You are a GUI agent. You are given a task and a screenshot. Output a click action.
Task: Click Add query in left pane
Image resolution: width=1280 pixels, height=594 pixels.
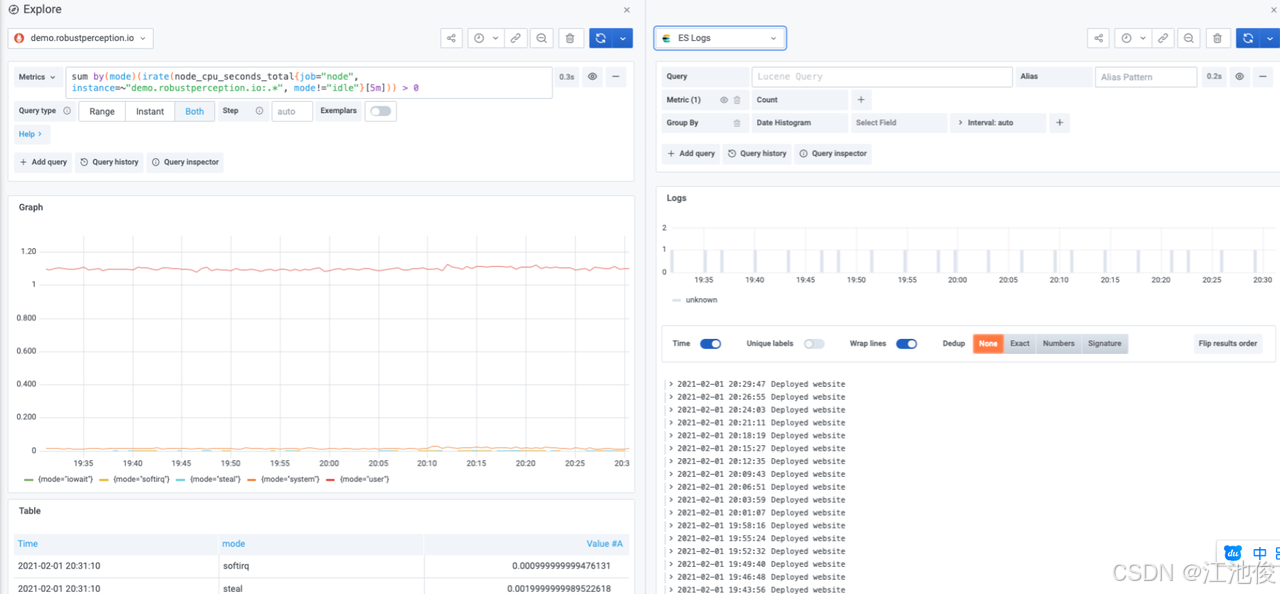(x=43, y=162)
